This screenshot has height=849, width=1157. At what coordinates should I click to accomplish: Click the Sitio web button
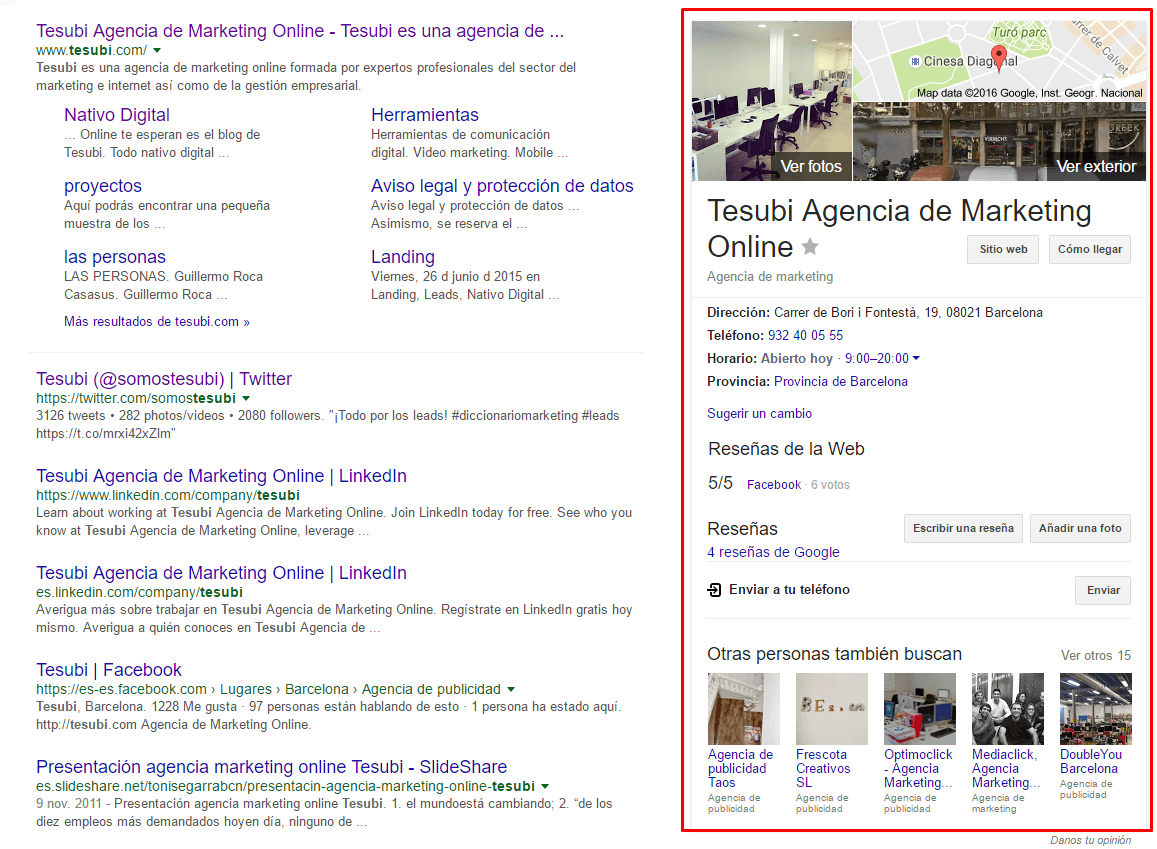pyautogui.click(x=1003, y=249)
